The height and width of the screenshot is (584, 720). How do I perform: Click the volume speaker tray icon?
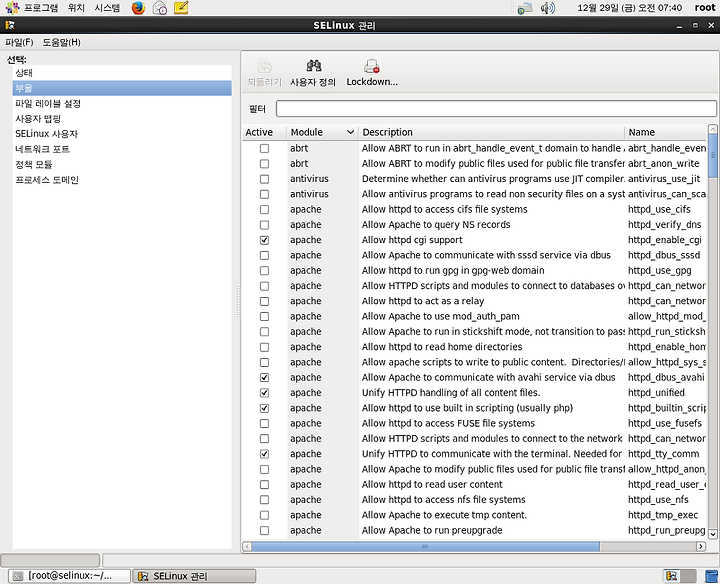point(547,8)
